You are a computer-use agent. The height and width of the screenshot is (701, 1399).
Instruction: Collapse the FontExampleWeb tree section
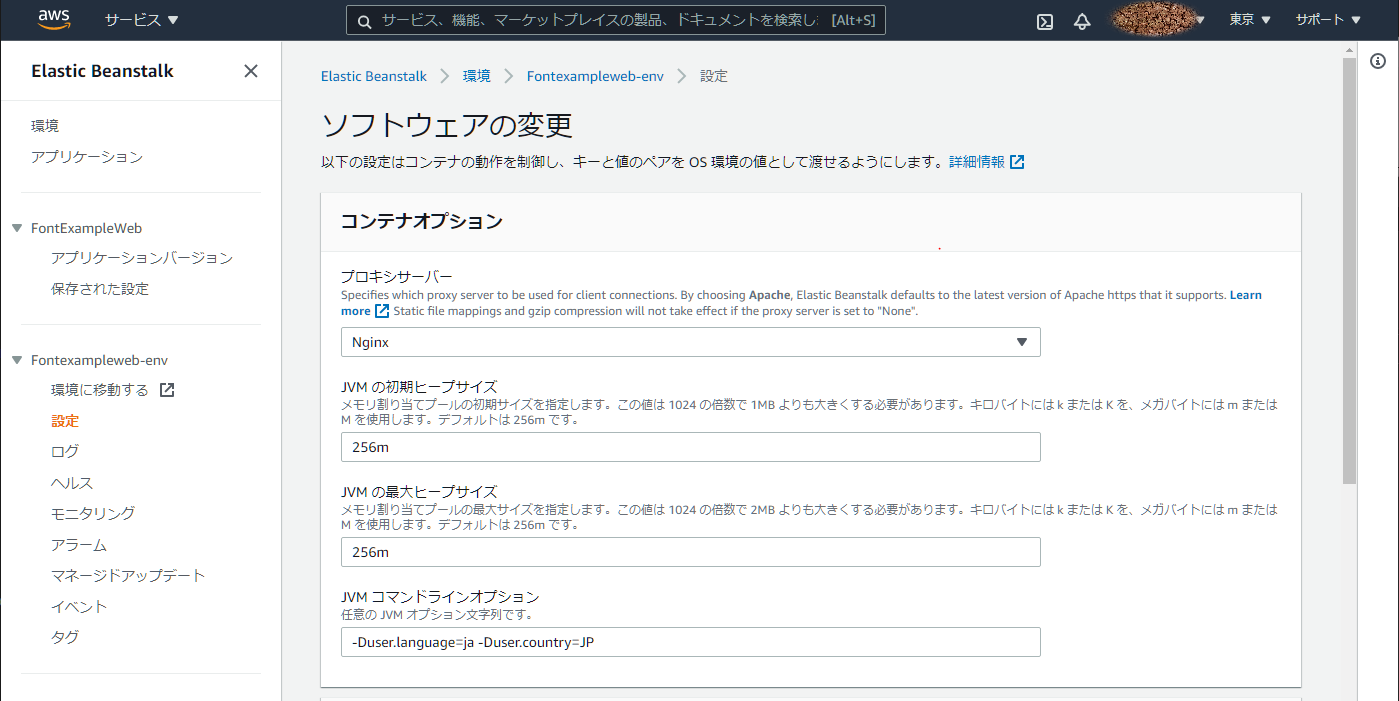pos(17,228)
